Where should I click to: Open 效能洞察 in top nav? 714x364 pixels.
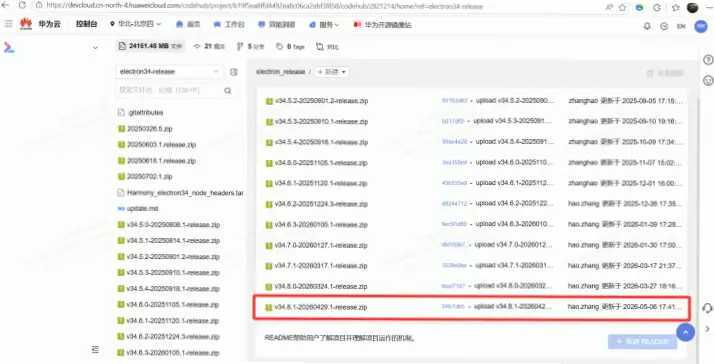276,25
